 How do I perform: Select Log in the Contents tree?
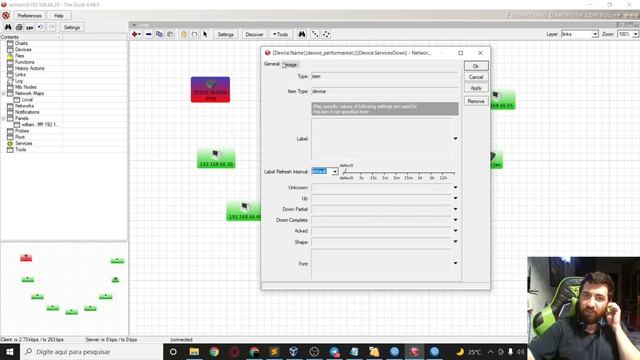point(19,81)
